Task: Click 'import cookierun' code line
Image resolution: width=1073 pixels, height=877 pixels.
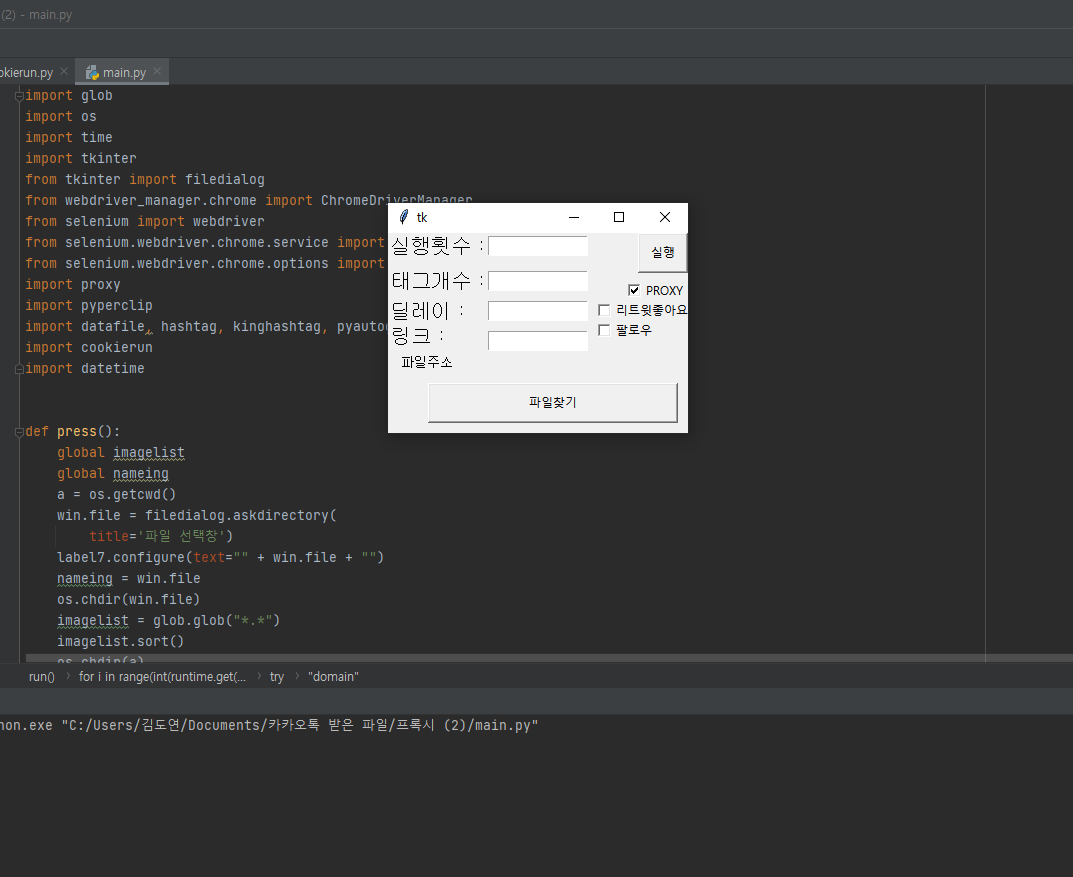Action: point(89,348)
